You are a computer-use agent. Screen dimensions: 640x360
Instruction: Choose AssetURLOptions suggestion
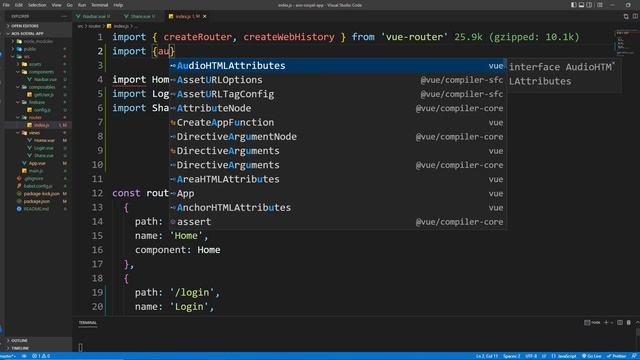[338, 80]
